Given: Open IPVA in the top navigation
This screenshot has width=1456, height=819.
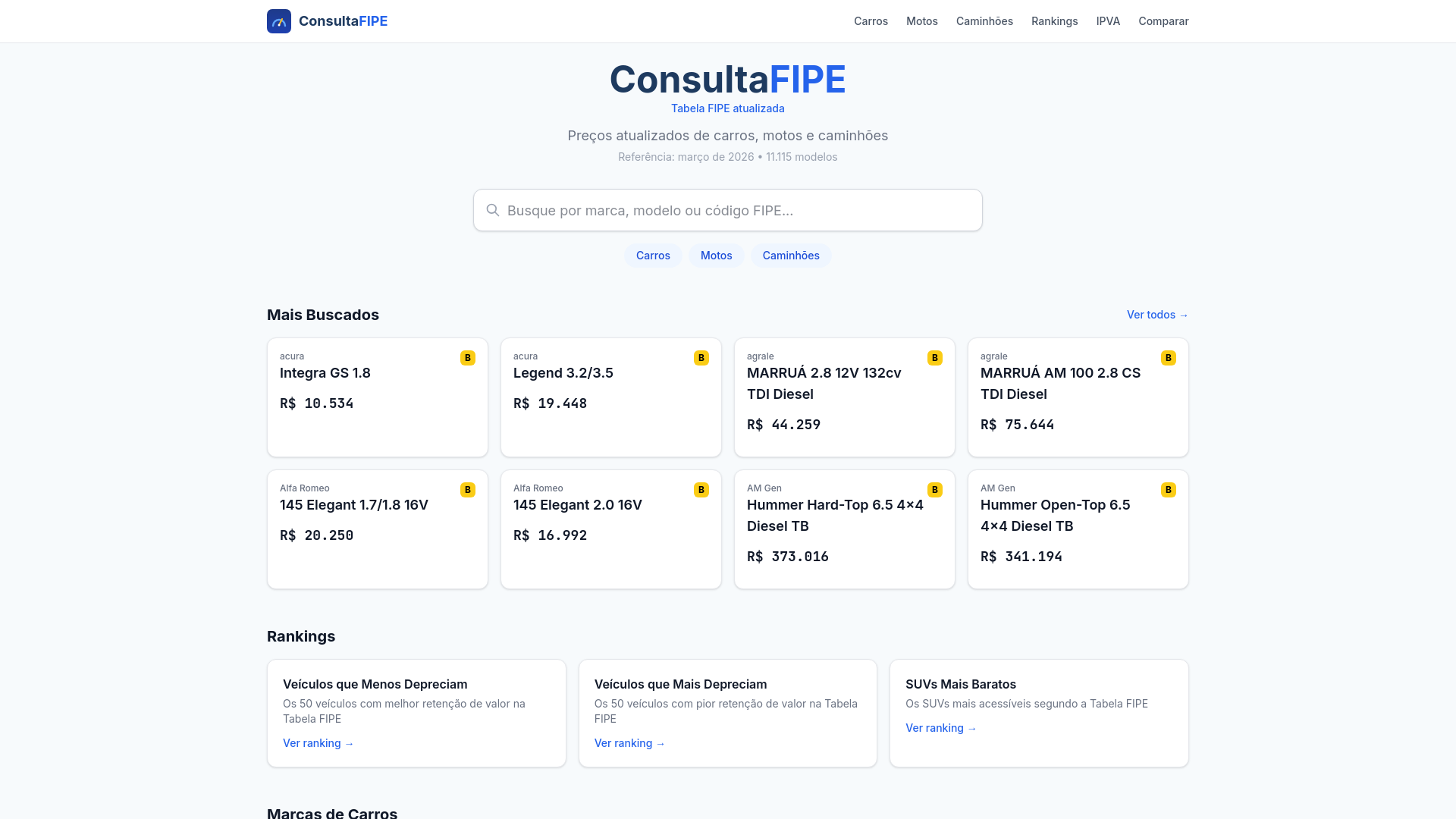Looking at the screenshot, I should 1108,21.
